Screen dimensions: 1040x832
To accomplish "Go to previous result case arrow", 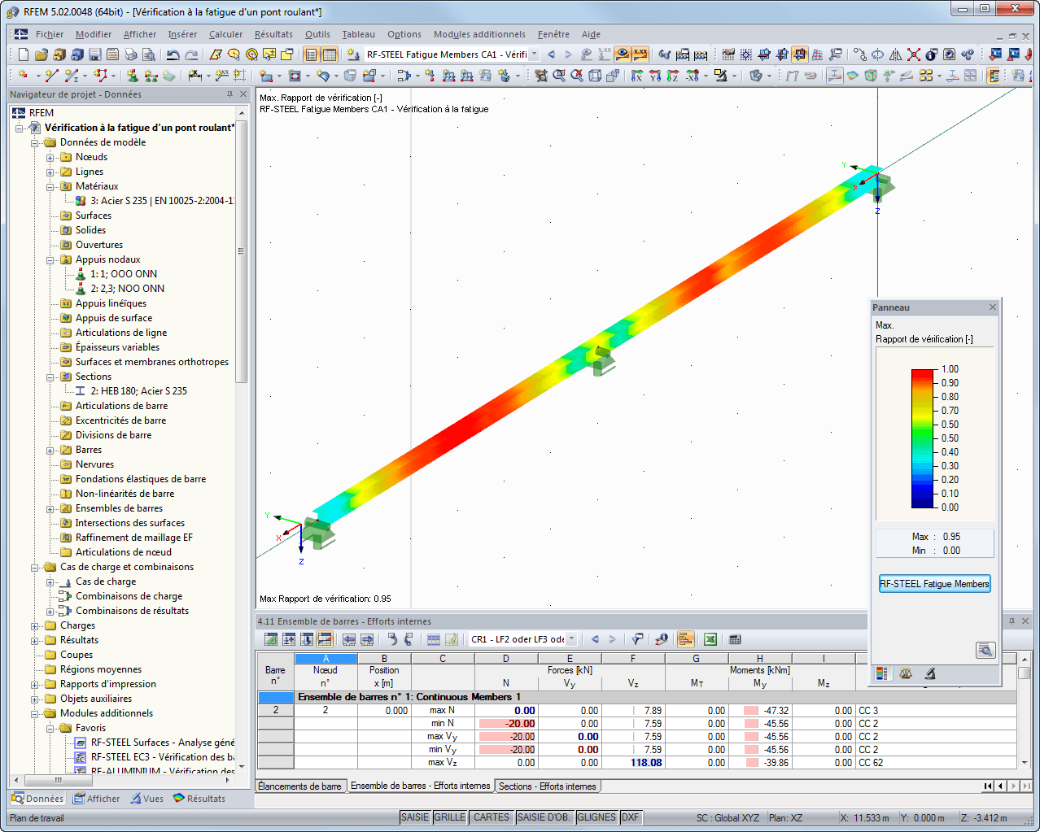I will coord(551,54).
